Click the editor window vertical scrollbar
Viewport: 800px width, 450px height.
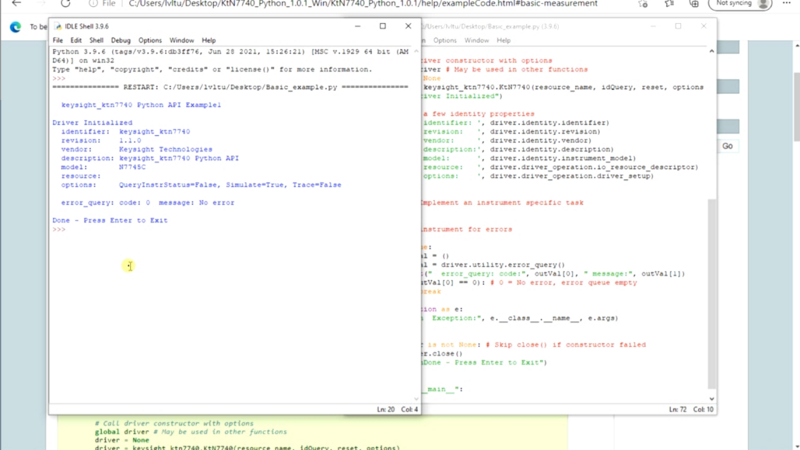point(712,230)
